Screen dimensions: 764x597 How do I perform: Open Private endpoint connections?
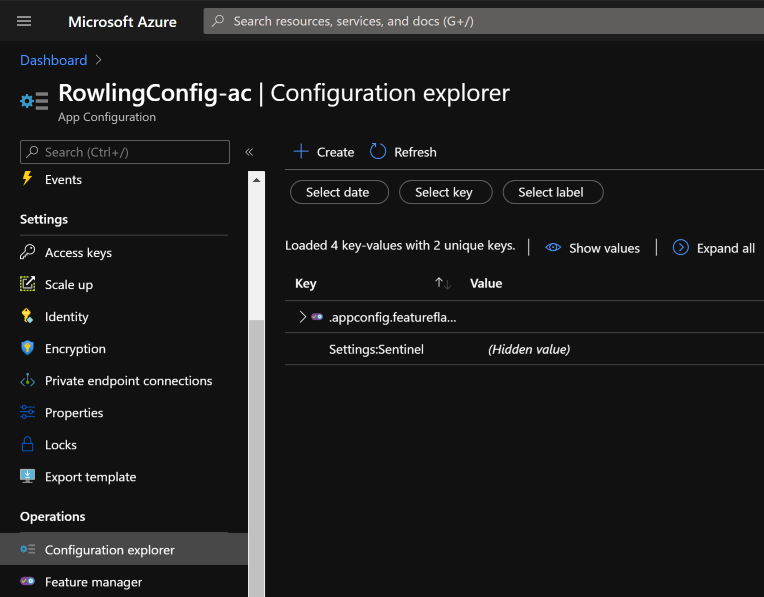point(129,381)
